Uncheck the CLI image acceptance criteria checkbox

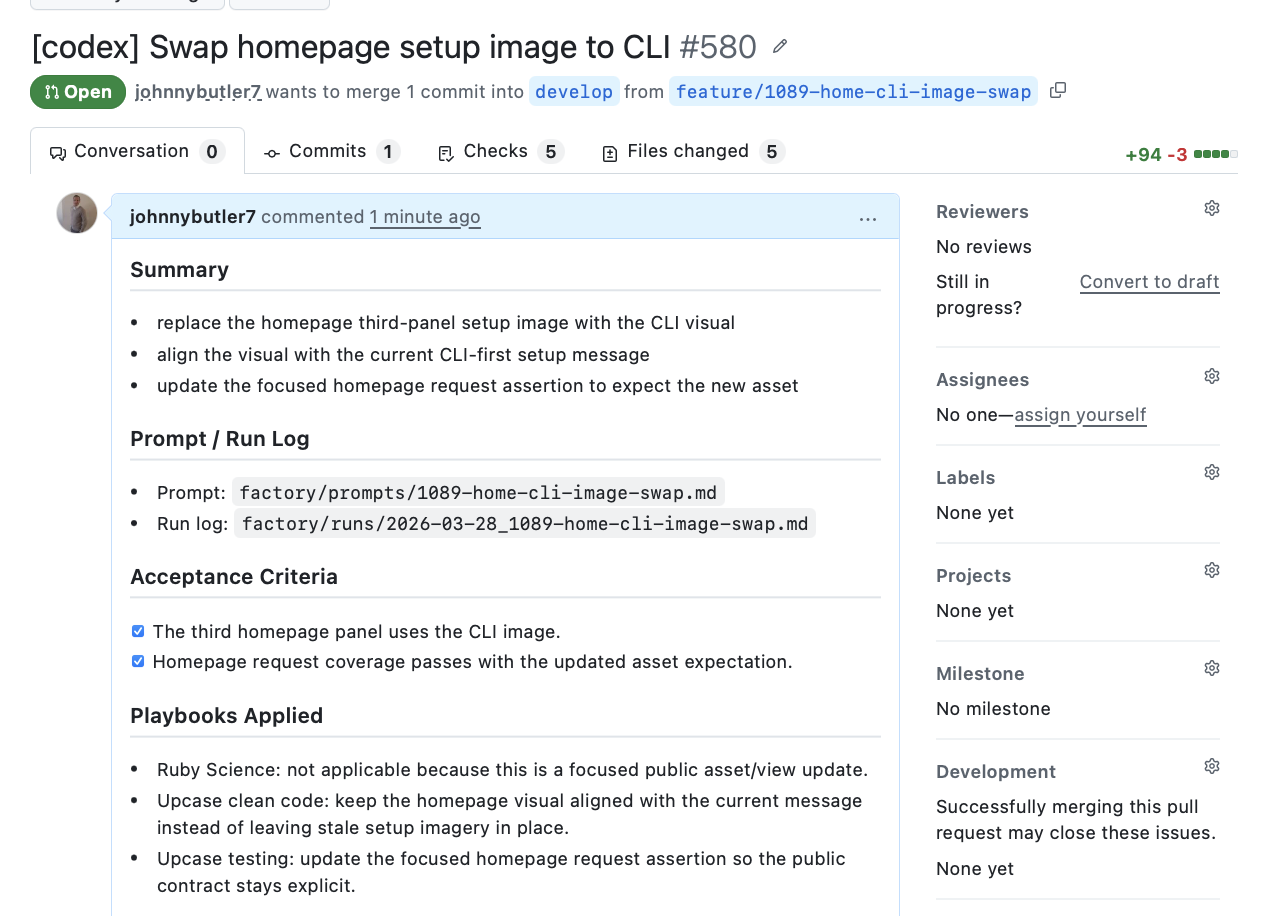(x=137, y=631)
